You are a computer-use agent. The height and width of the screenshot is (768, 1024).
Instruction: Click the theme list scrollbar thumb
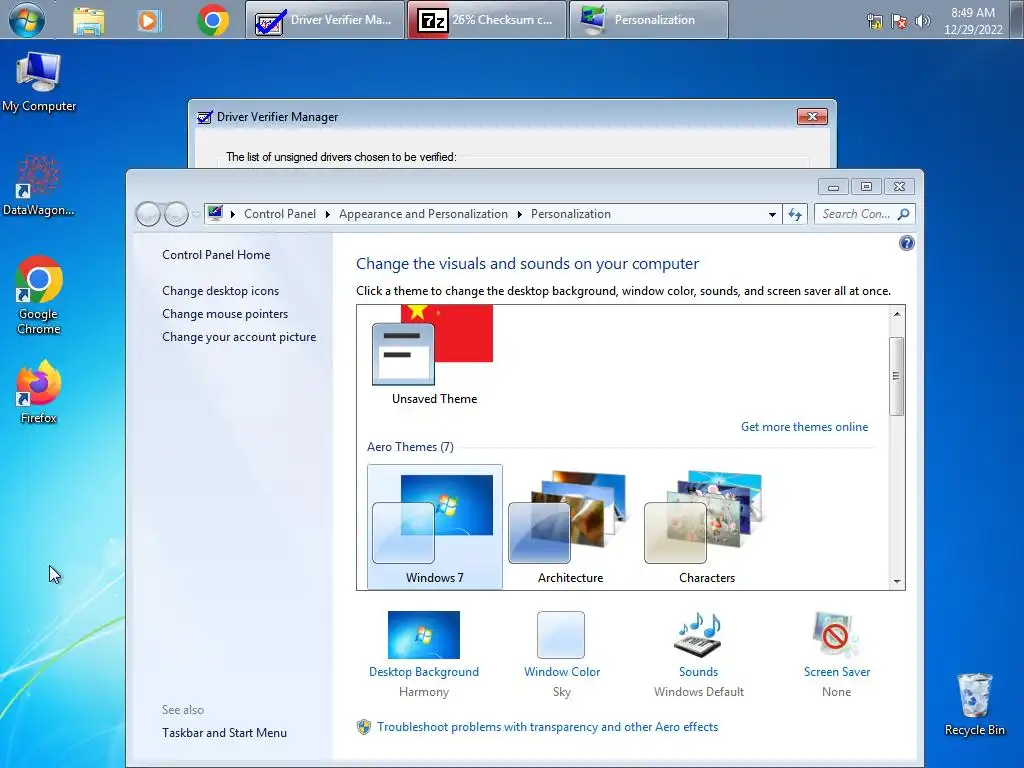coord(897,376)
